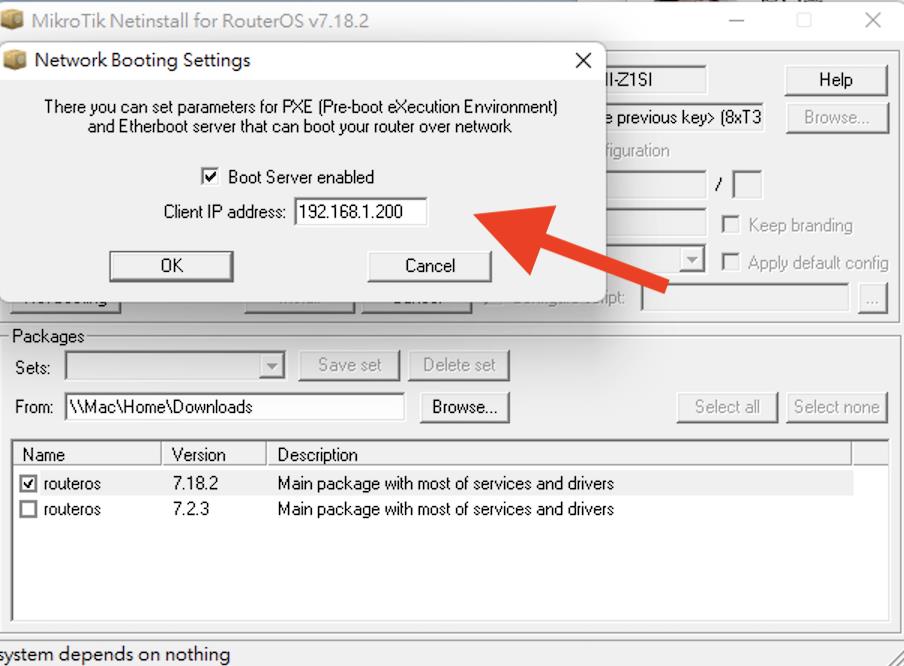Click the Netinstall app icon in title bar
The image size is (904, 666).
coord(13,20)
